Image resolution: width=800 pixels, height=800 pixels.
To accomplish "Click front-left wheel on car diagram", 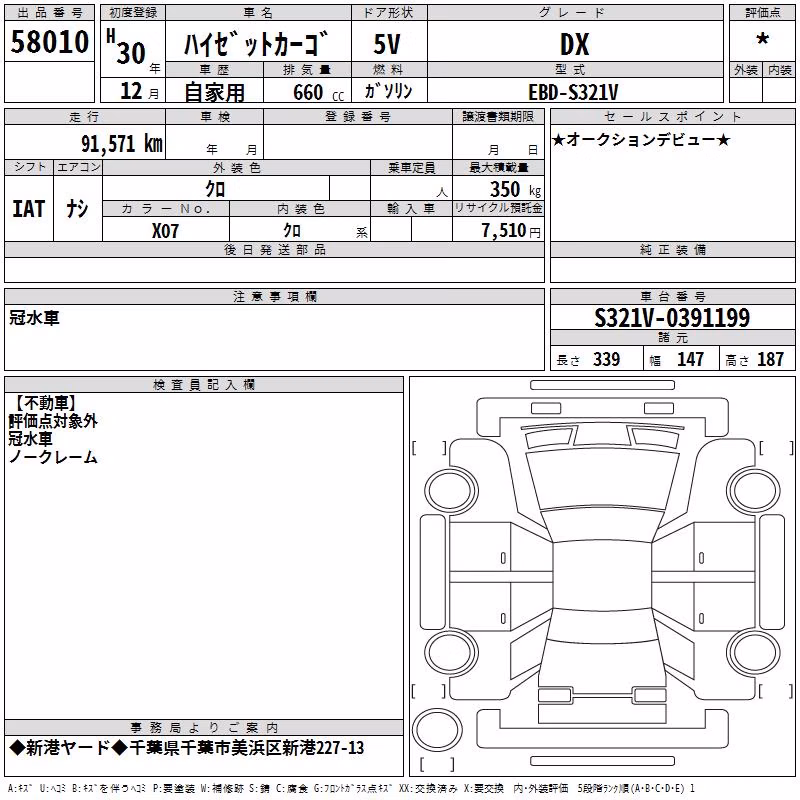I will coord(451,491).
